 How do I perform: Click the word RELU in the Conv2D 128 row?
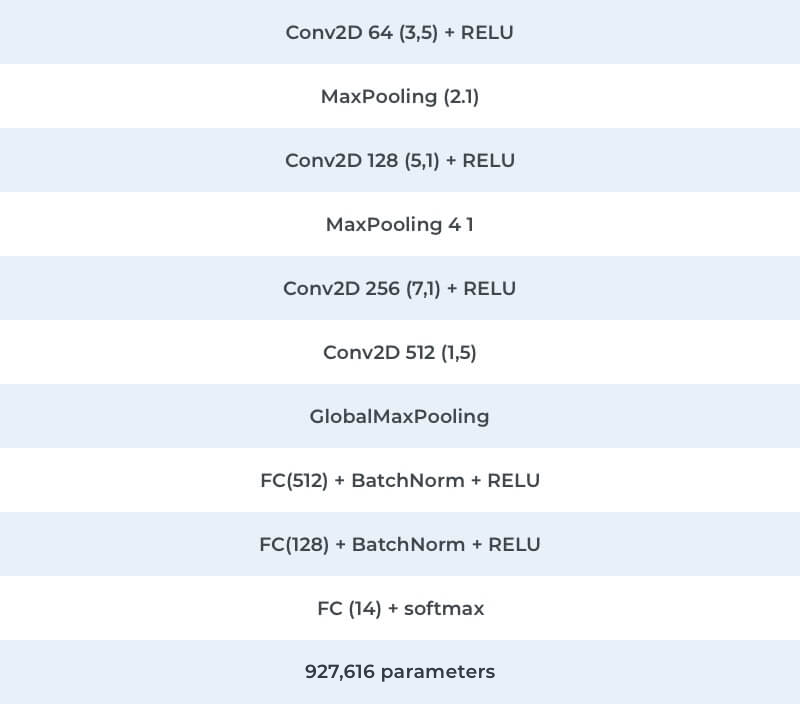point(488,161)
